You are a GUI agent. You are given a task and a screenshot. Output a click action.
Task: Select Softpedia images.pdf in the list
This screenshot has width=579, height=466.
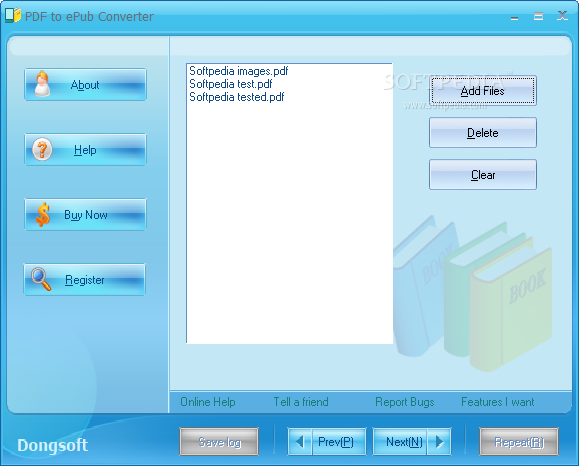(x=239, y=71)
